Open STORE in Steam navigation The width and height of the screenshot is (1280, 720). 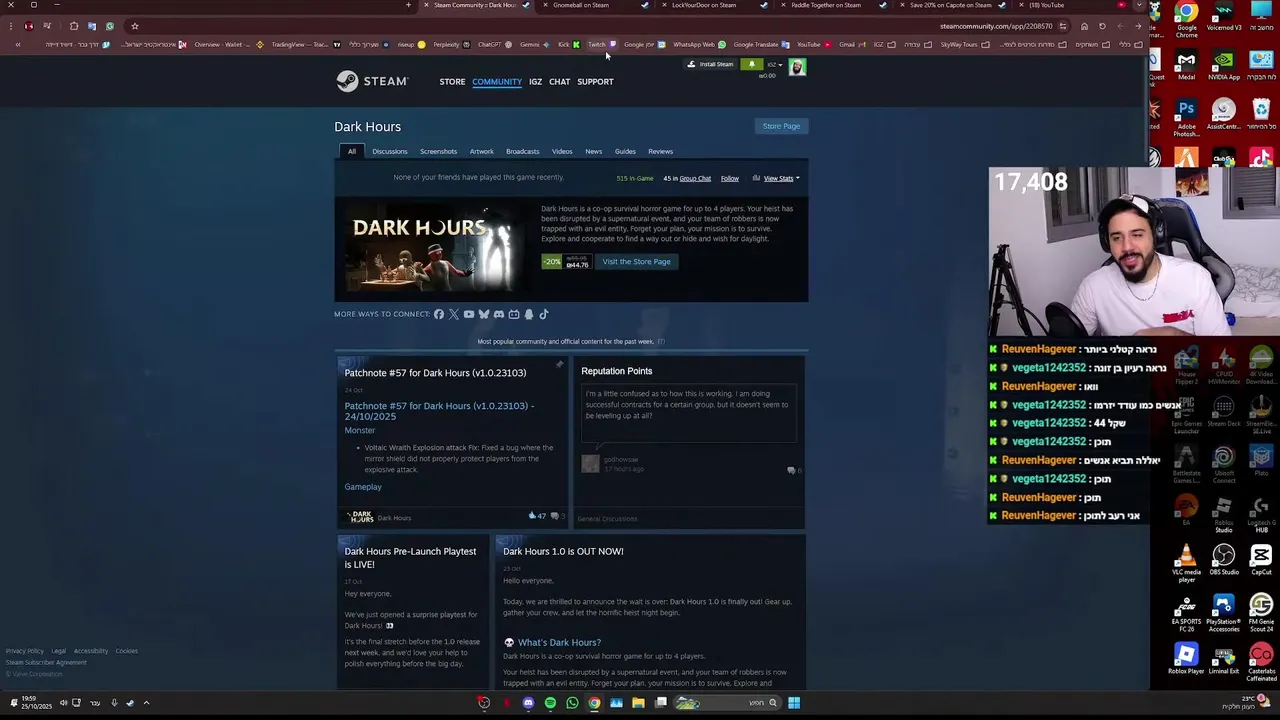(x=452, y=82)
